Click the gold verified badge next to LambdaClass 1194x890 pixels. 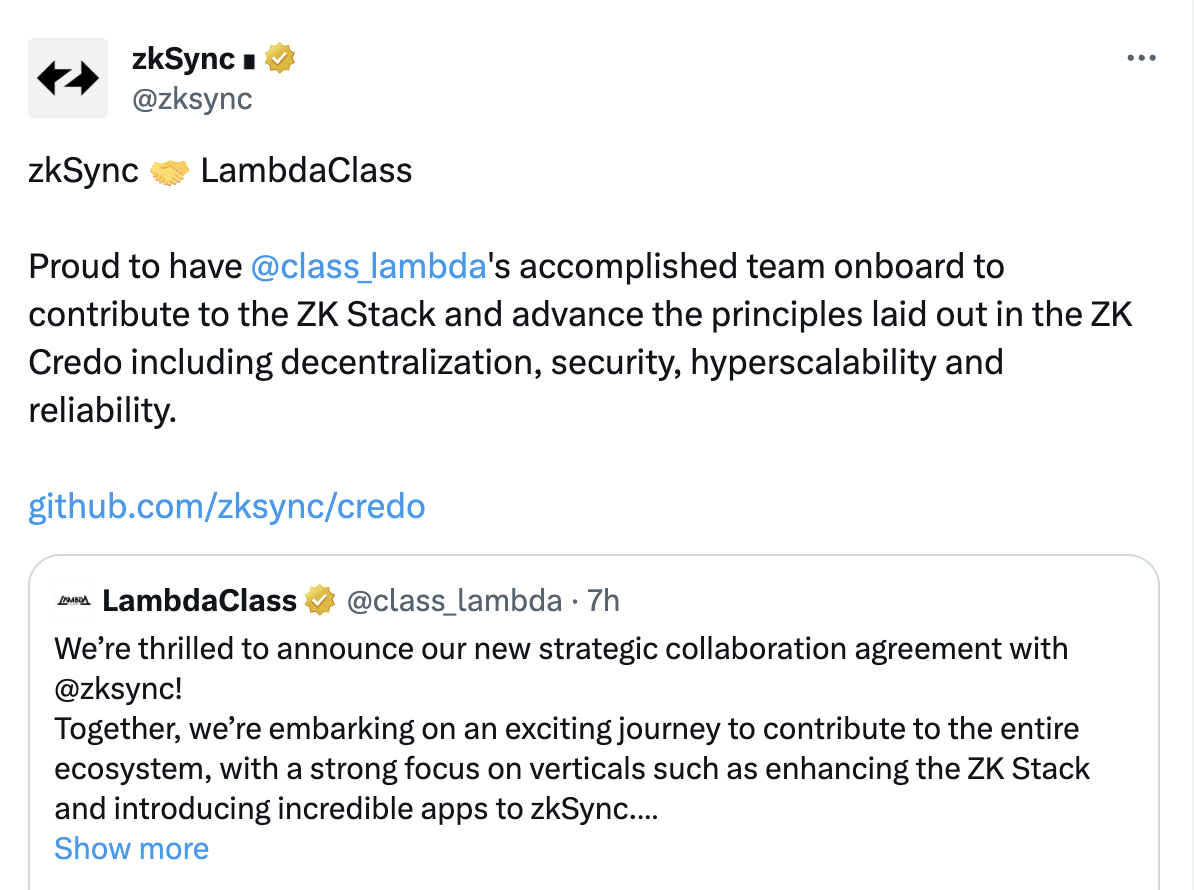click(x=320, y=600)
